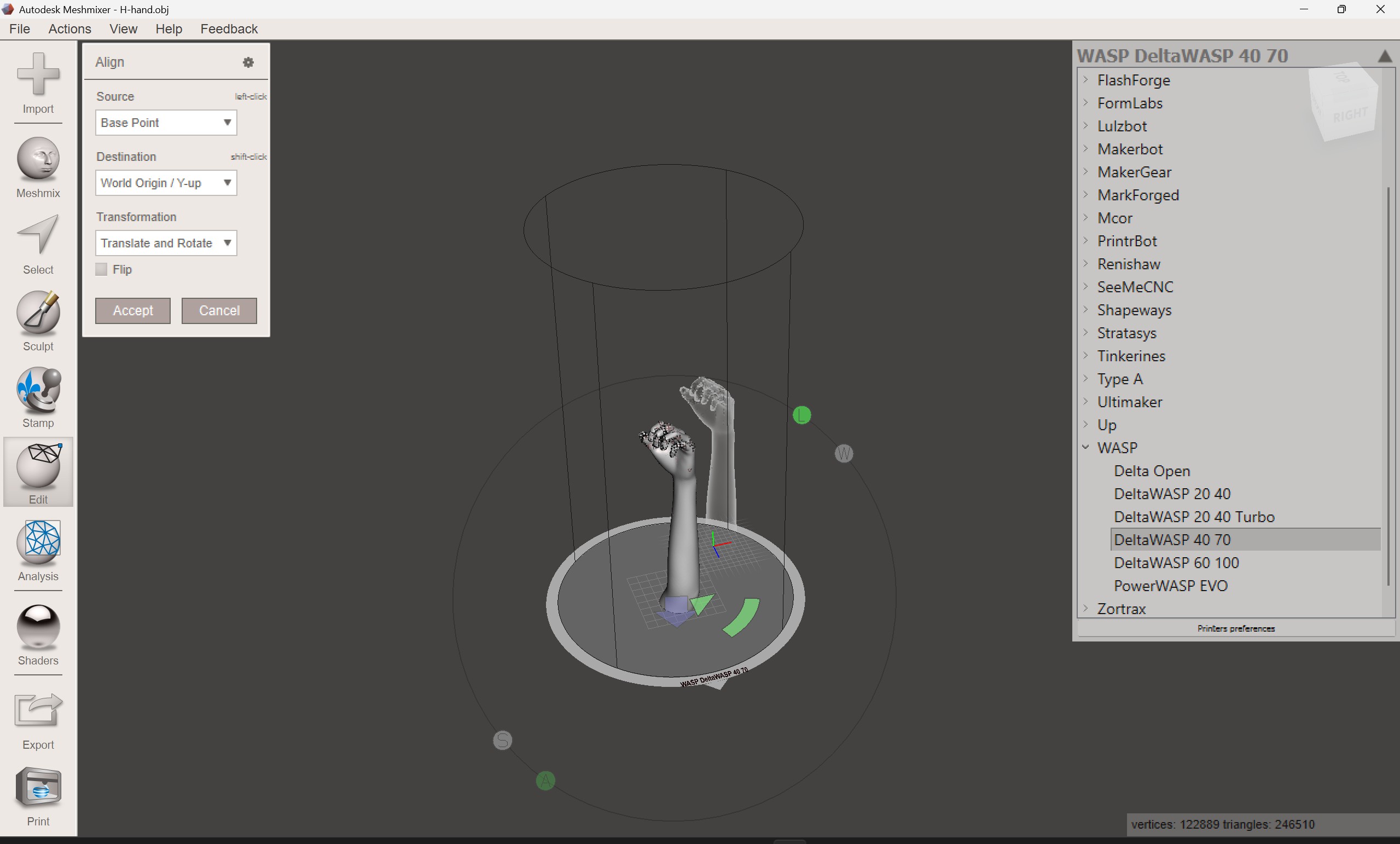Screen dimensions: 1400x844
Task: Select DeltaWASP 40 70 printer
Action: point(1246,539)
